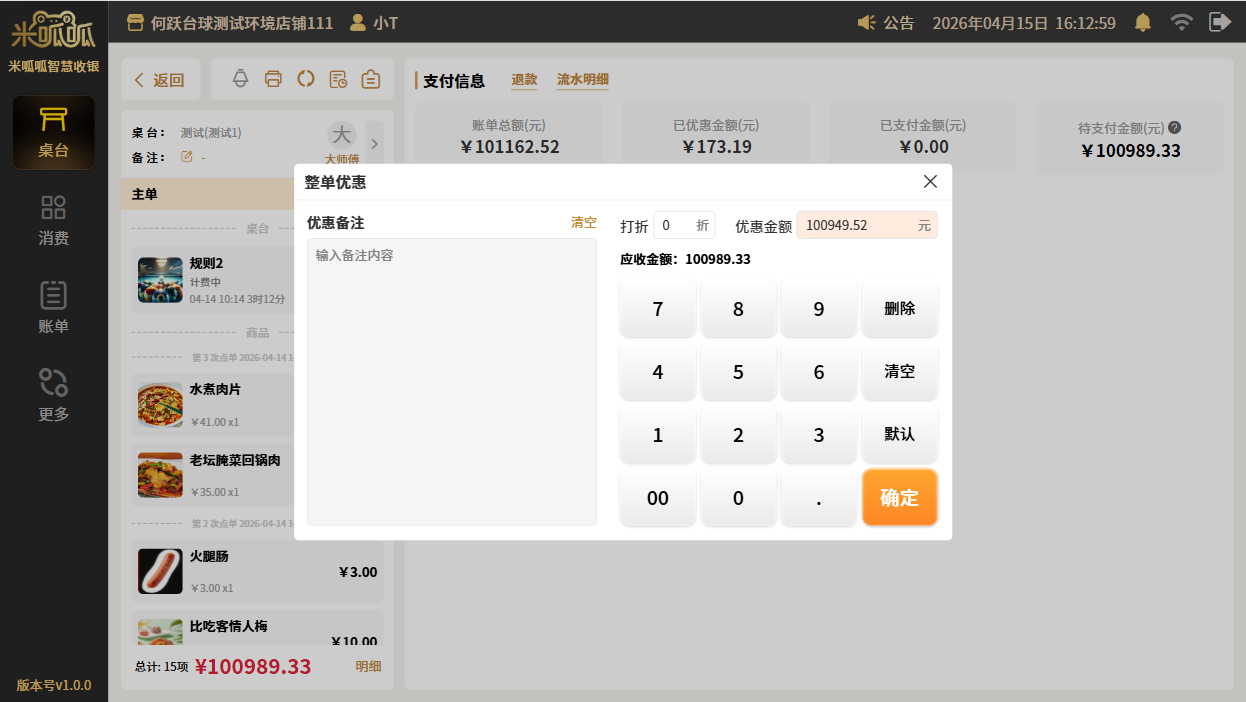This screenshot has width=1246, height=702.
Task: Click the 打折 discount input field
Action: click(x=672, y=226)
